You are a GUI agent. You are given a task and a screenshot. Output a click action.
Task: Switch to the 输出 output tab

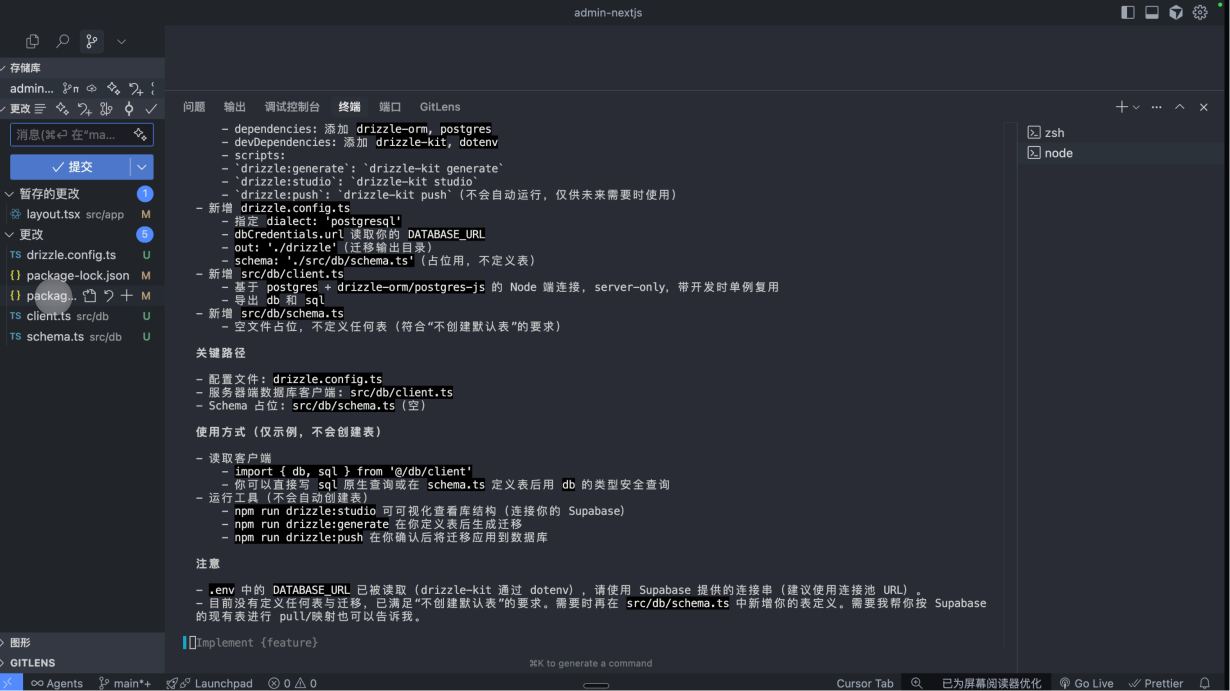pos(235,107)
